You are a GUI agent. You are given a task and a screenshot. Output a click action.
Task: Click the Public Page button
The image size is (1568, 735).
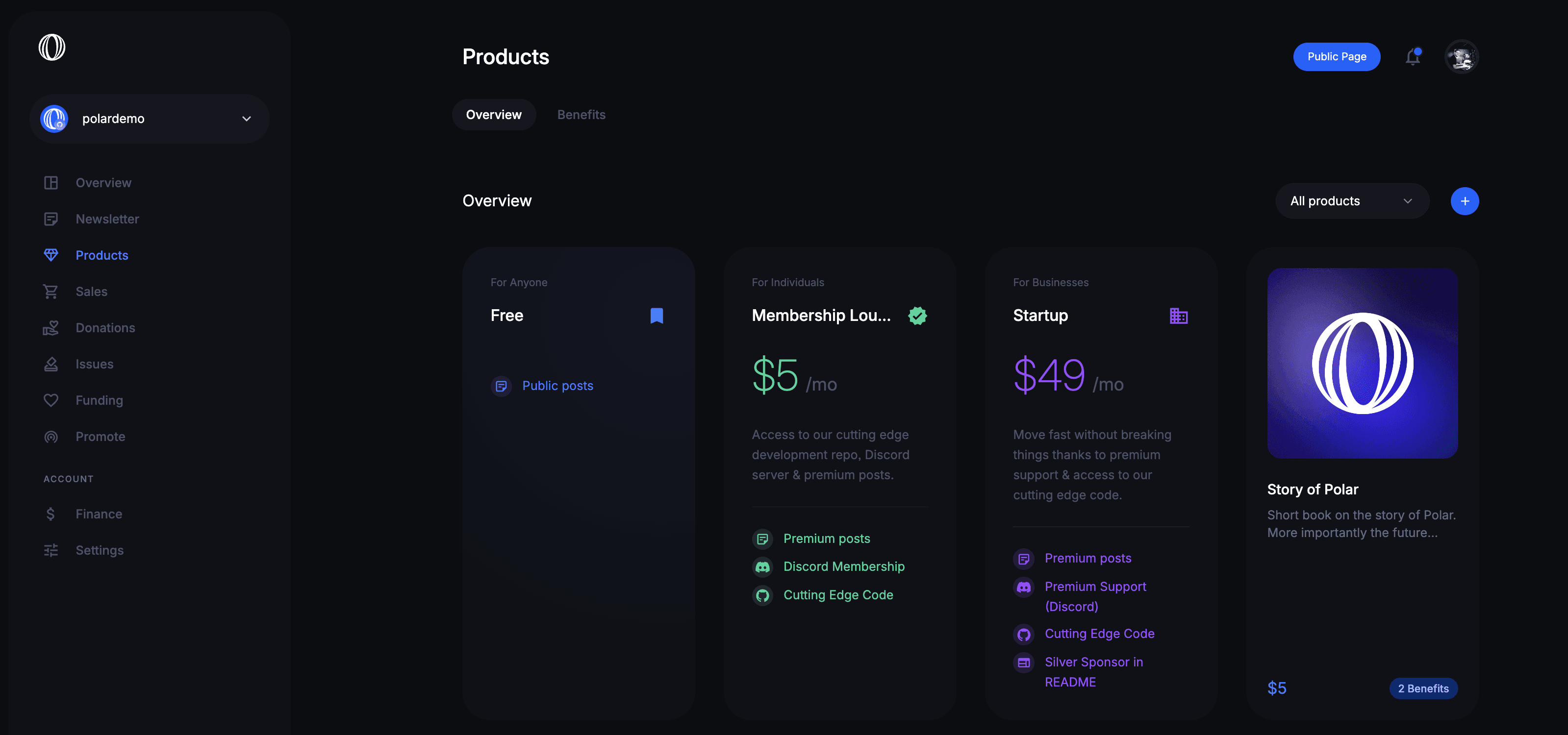point(1337,56)
